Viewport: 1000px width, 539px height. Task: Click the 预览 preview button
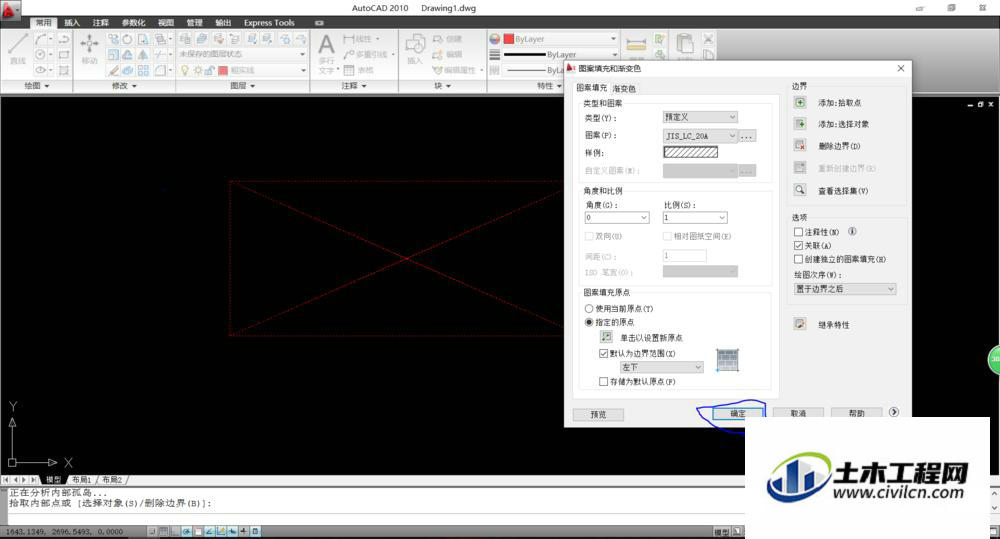[598, 415]
